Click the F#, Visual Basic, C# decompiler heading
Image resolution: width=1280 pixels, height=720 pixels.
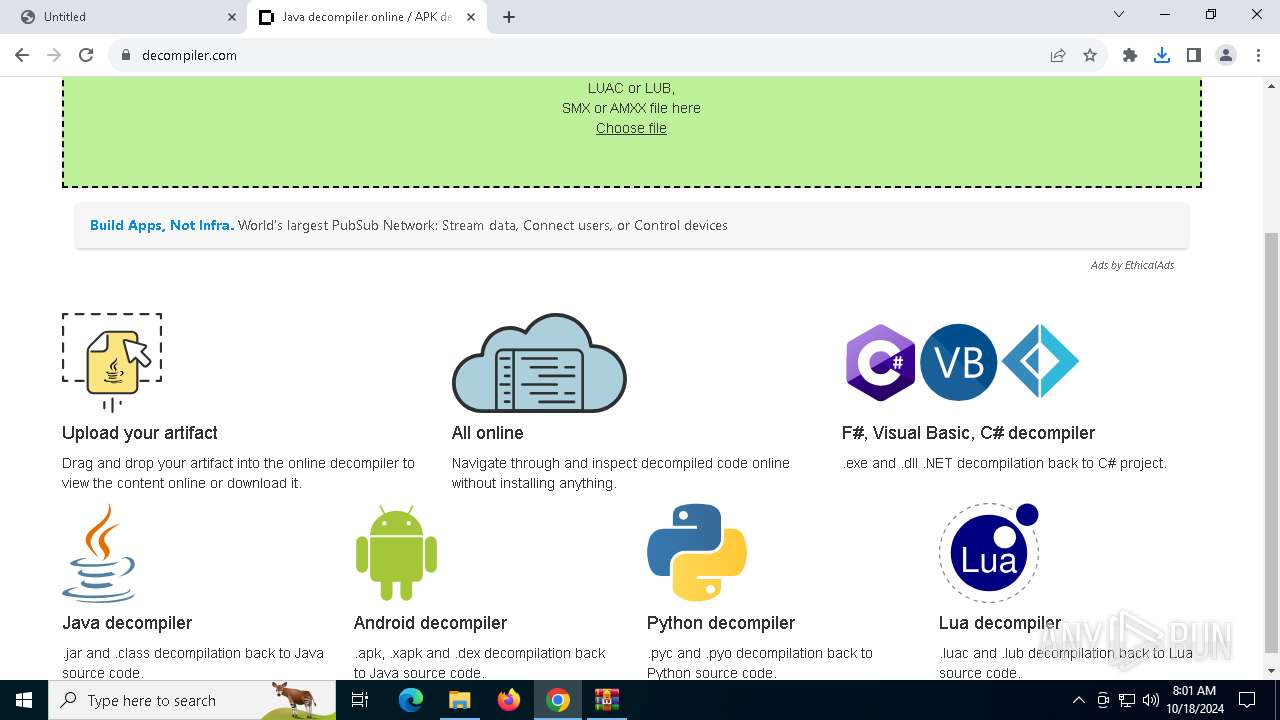coord(968,433)
